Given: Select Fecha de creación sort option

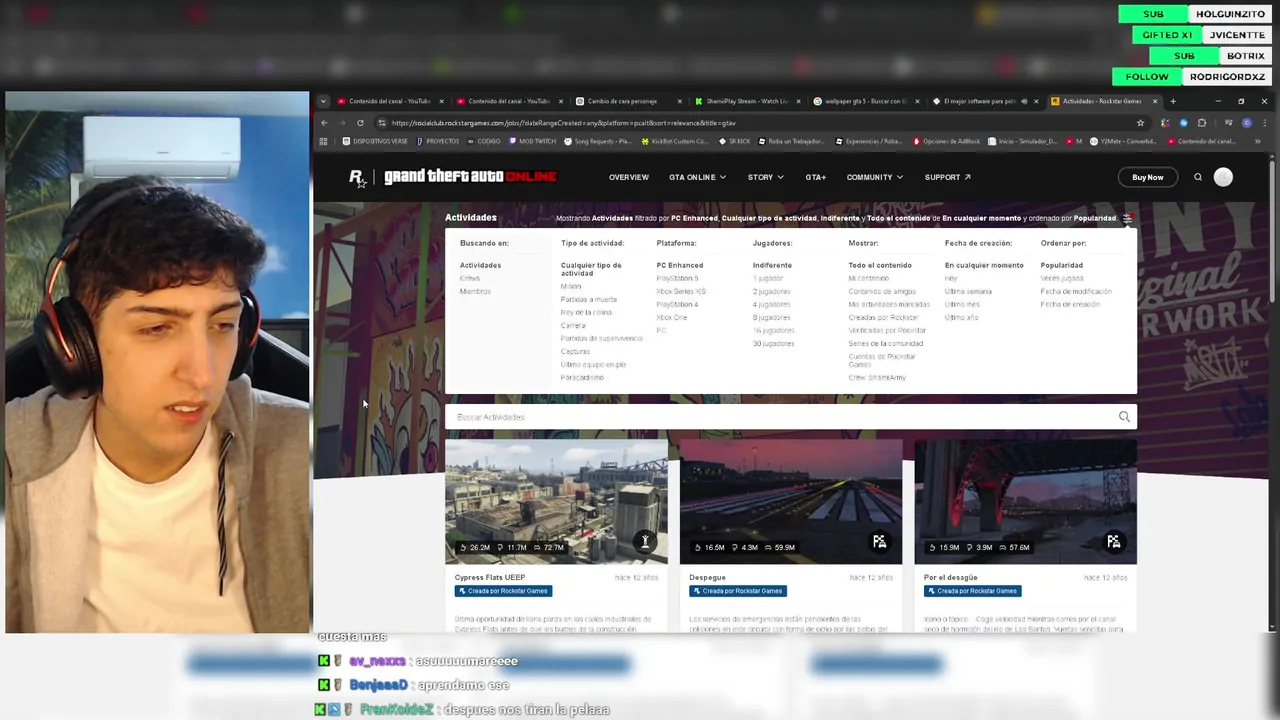Looking at the screenshot, I should 1070,304.
